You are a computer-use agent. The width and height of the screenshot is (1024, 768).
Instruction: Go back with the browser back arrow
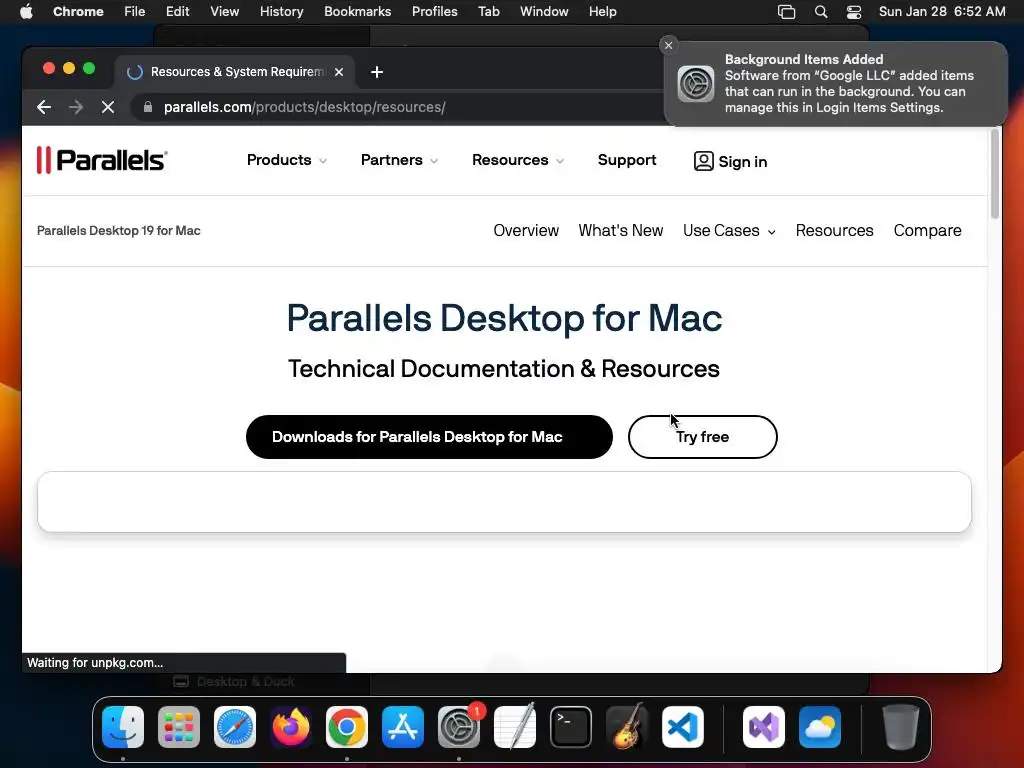(x=44, y=107)
